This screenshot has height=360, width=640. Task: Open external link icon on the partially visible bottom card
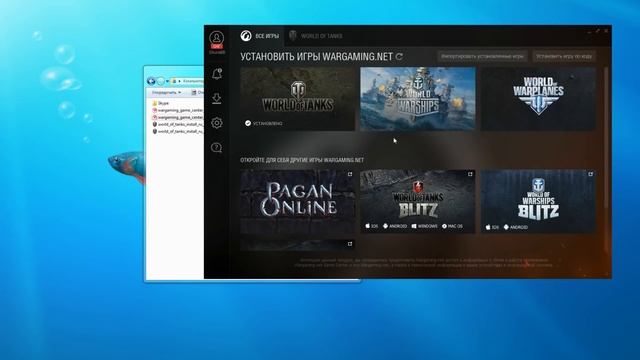pyautogui.click(x=350, y=244)
